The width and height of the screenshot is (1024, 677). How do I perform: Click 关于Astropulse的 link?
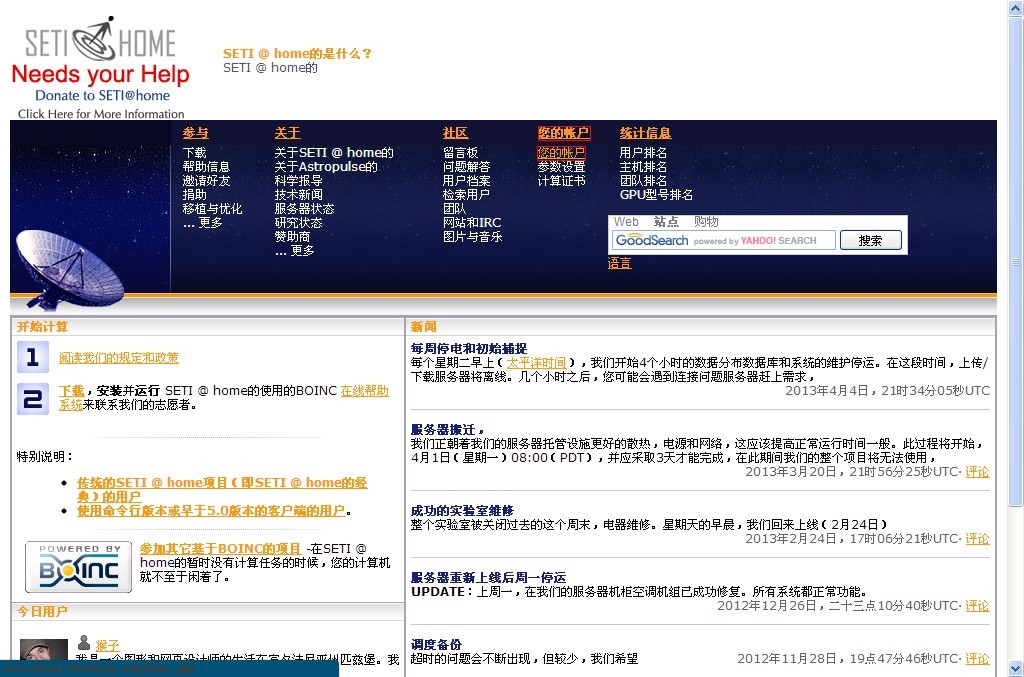click(326, 167)
